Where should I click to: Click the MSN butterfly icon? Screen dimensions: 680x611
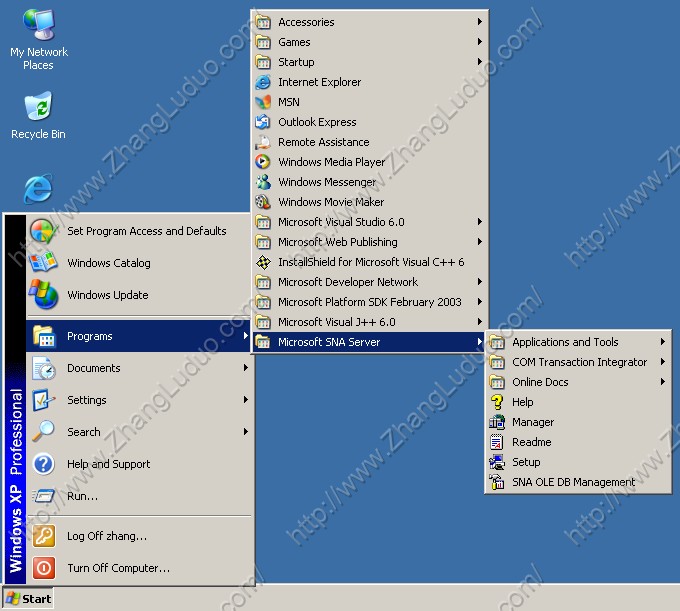point(263,102)
